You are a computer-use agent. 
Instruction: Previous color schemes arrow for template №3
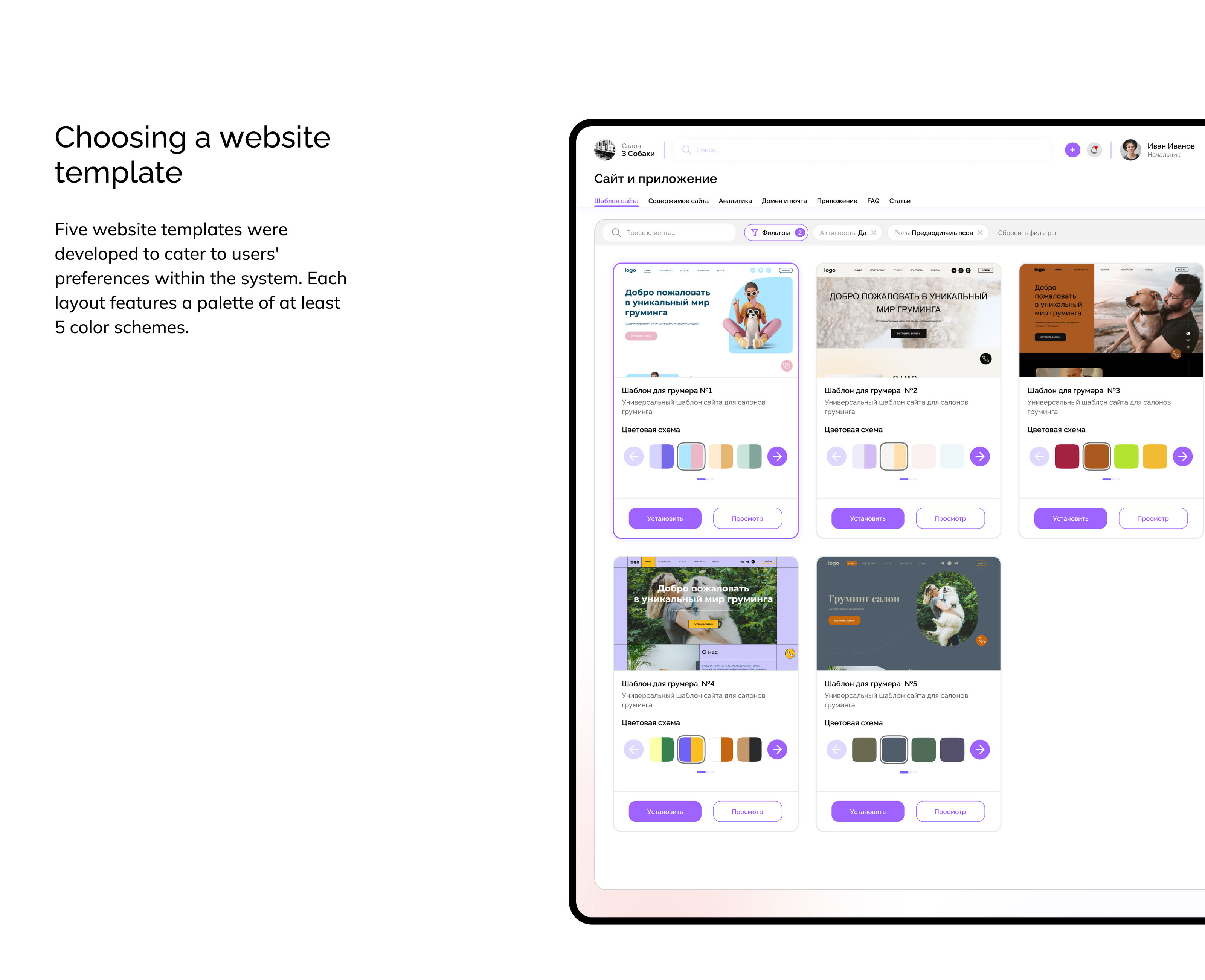point(1039,456)
